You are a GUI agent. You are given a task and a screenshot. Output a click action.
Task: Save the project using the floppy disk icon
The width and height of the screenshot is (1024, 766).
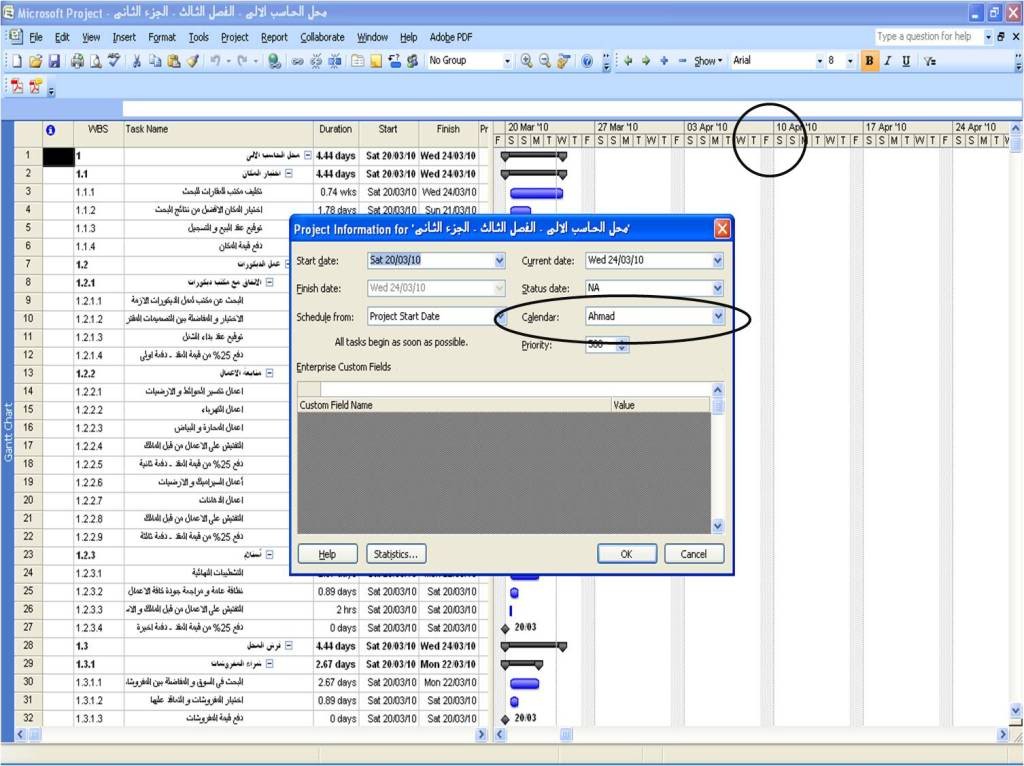54,61
